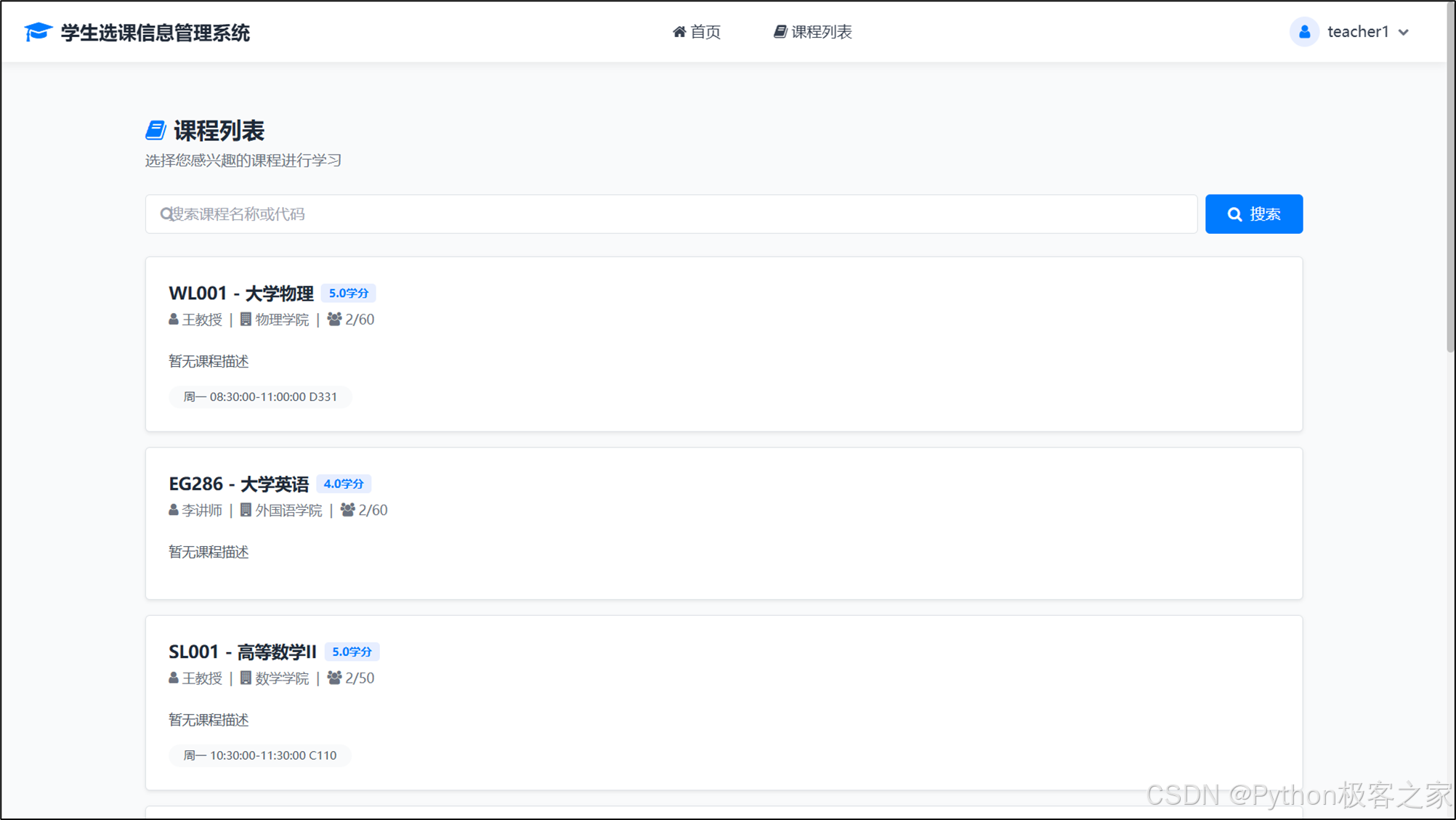Open the 首页 navigation item
Viewport: 1456px width, 820px height.
click(696, 32)
